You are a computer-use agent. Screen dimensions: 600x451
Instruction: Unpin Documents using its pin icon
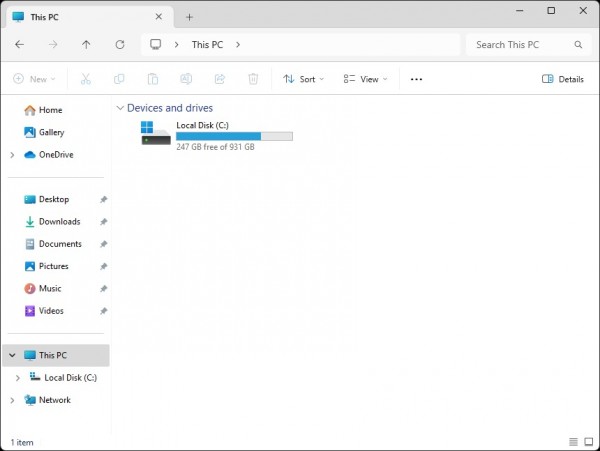point(103,244)
